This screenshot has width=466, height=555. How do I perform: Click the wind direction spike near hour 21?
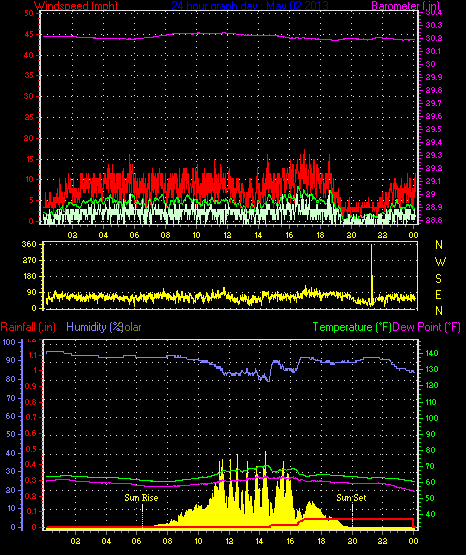click(x=372, y=274)
